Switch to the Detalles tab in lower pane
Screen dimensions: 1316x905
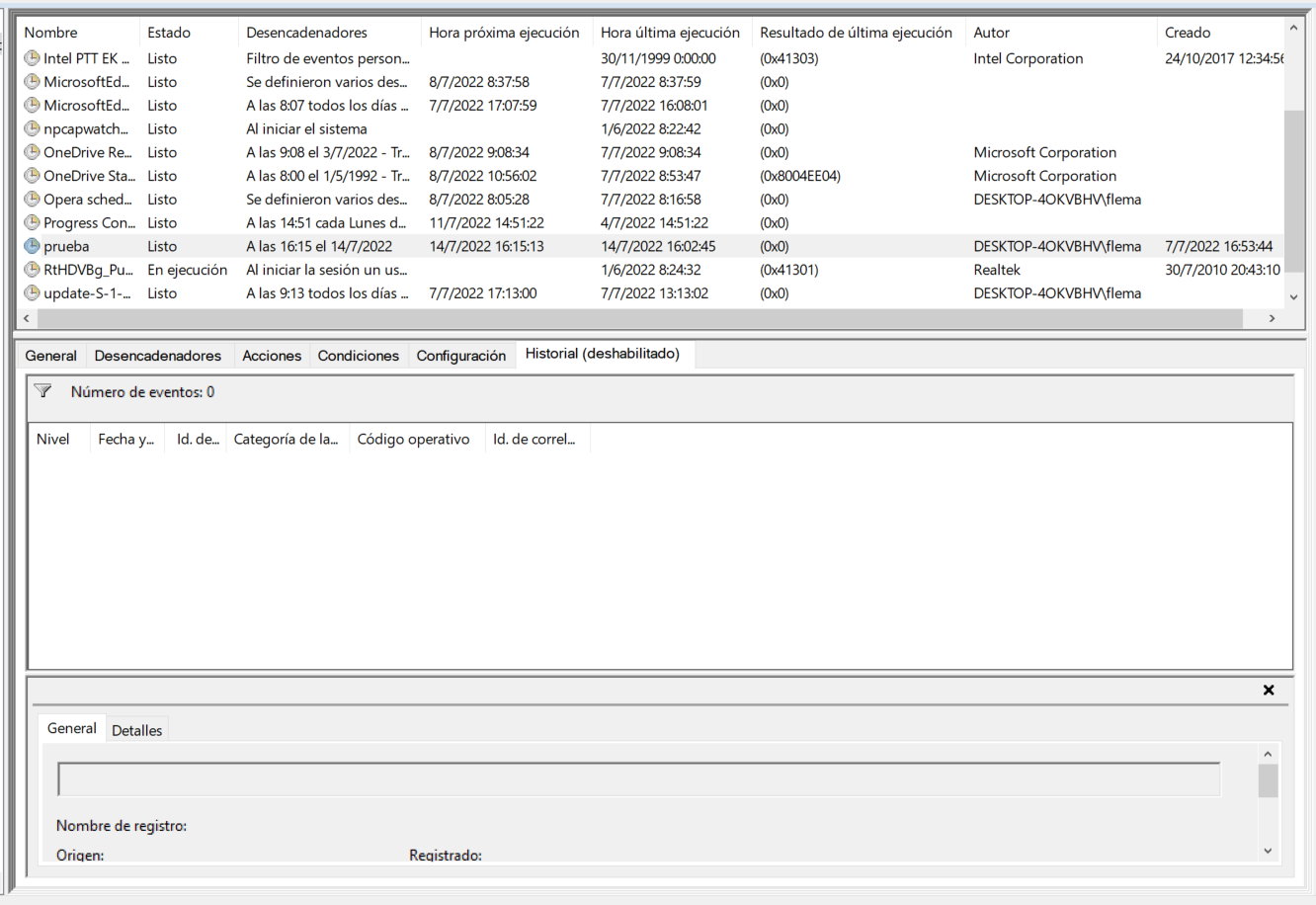coord(136,730)
